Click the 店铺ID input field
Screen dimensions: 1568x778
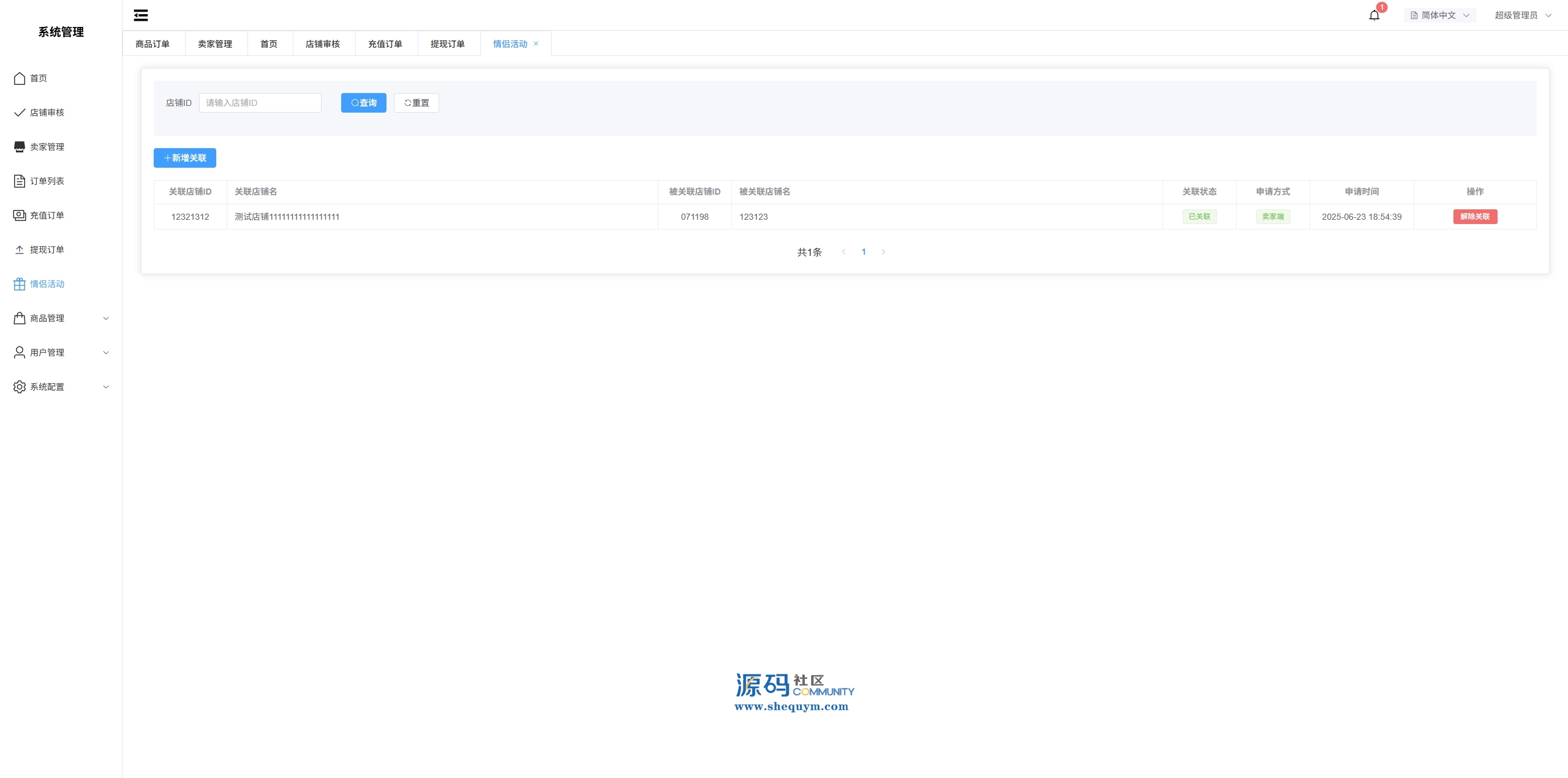pyautogui.click(x=260, y=103)
